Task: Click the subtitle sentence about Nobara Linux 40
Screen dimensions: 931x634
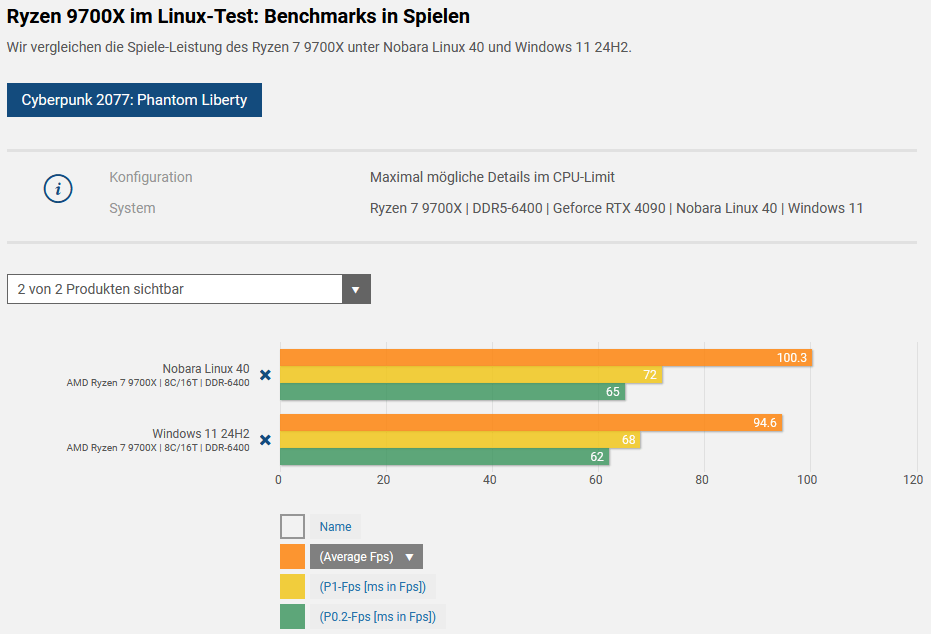Action: pyautogui.click(x=319, y=47)
